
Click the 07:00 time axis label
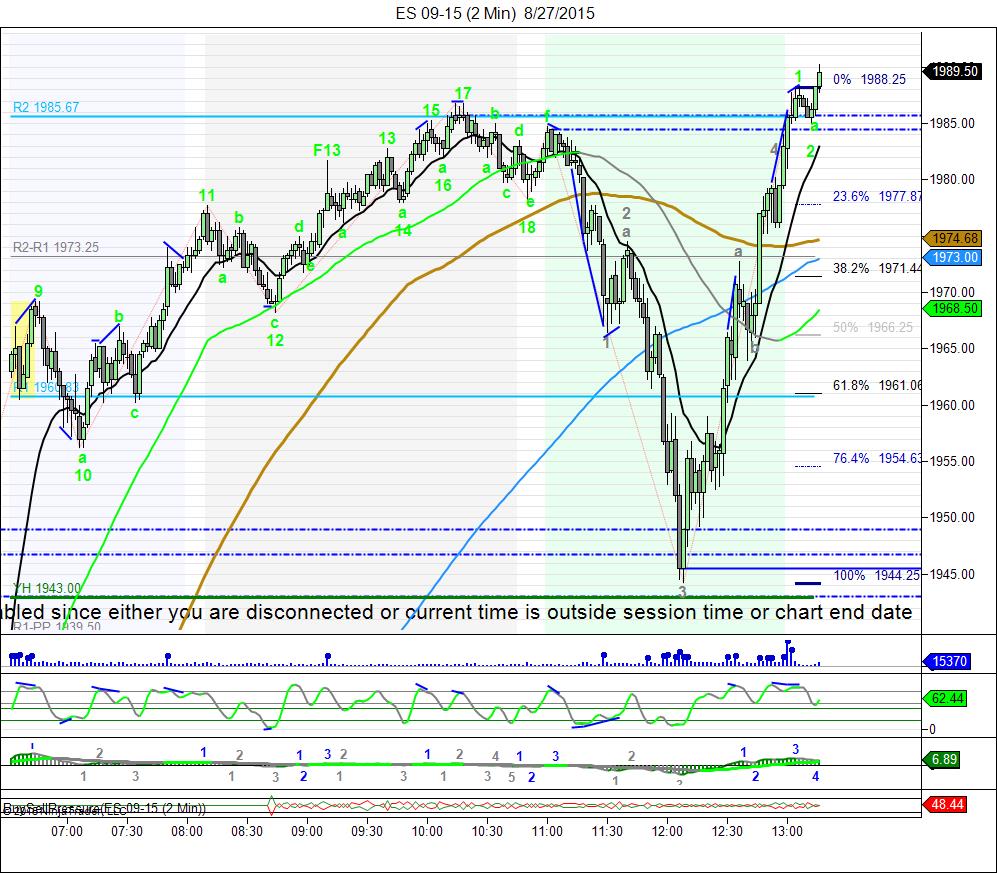[67, 831]
